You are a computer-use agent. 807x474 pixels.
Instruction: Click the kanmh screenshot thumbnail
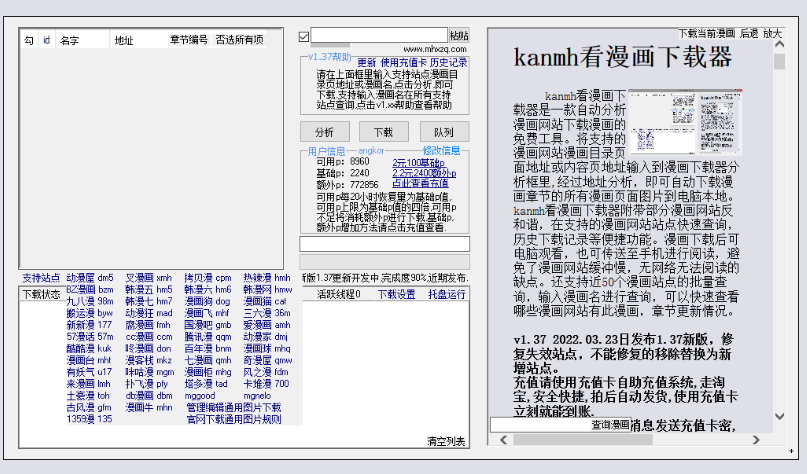(670, 121)
